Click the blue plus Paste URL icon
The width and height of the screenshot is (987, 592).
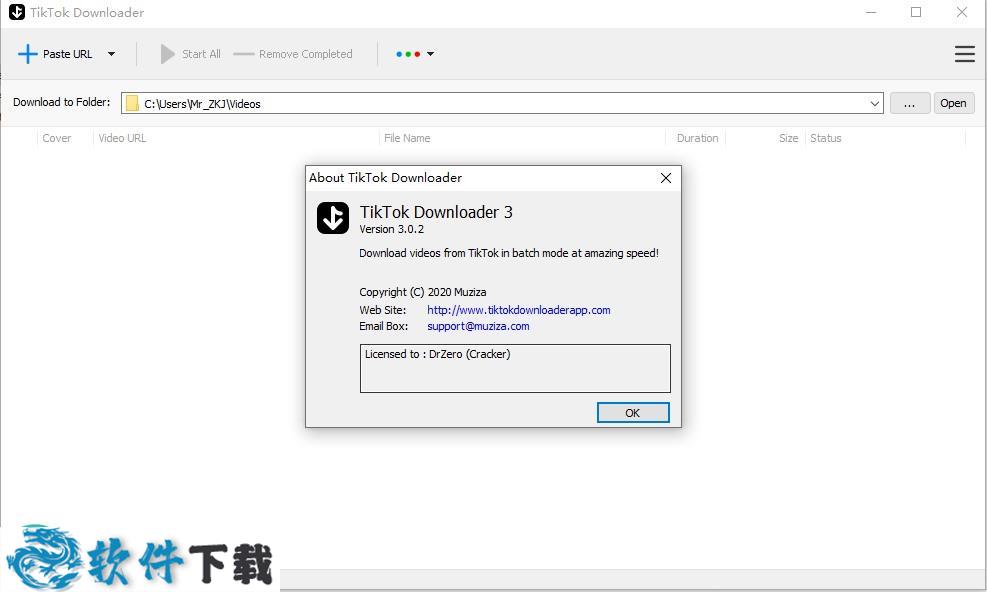(x=28, y=54)
